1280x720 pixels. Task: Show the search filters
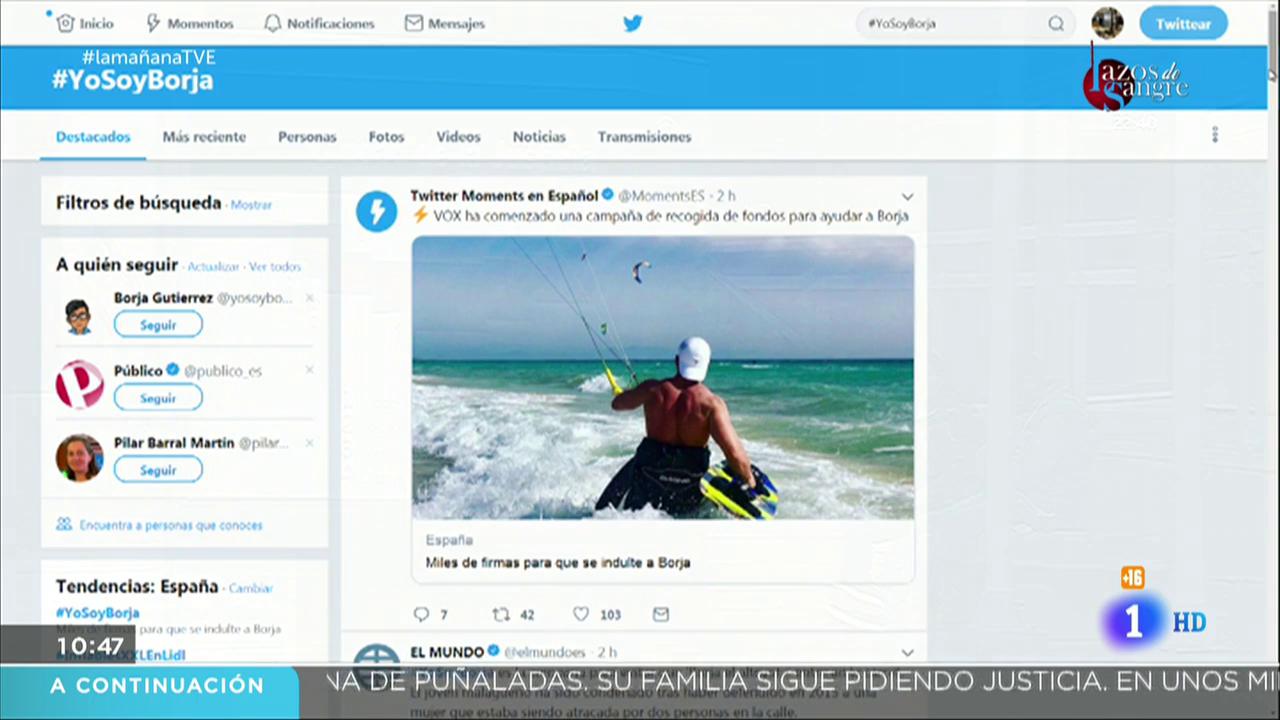(x=251, y=205)
